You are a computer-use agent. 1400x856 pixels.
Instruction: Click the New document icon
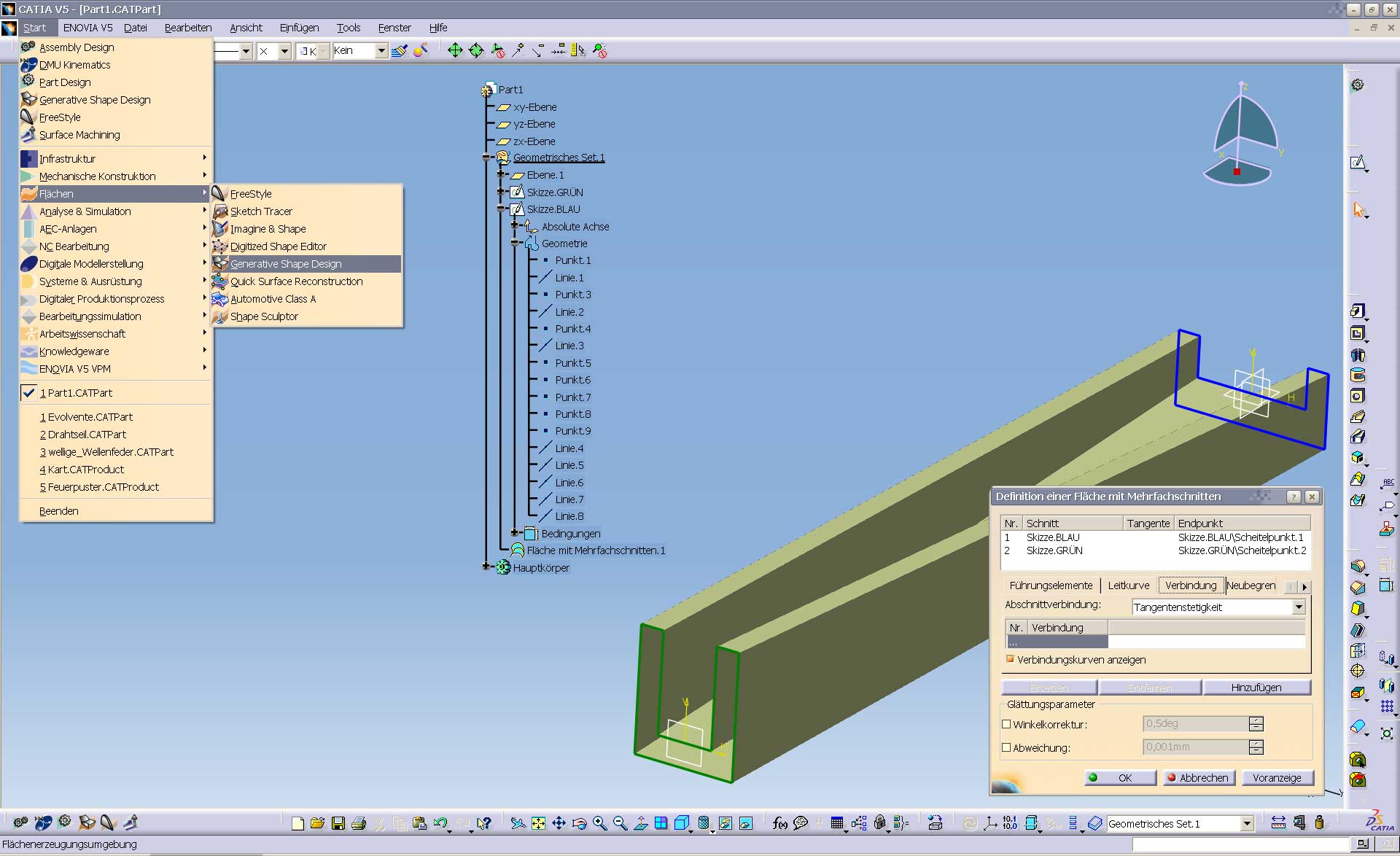point(297,823)
